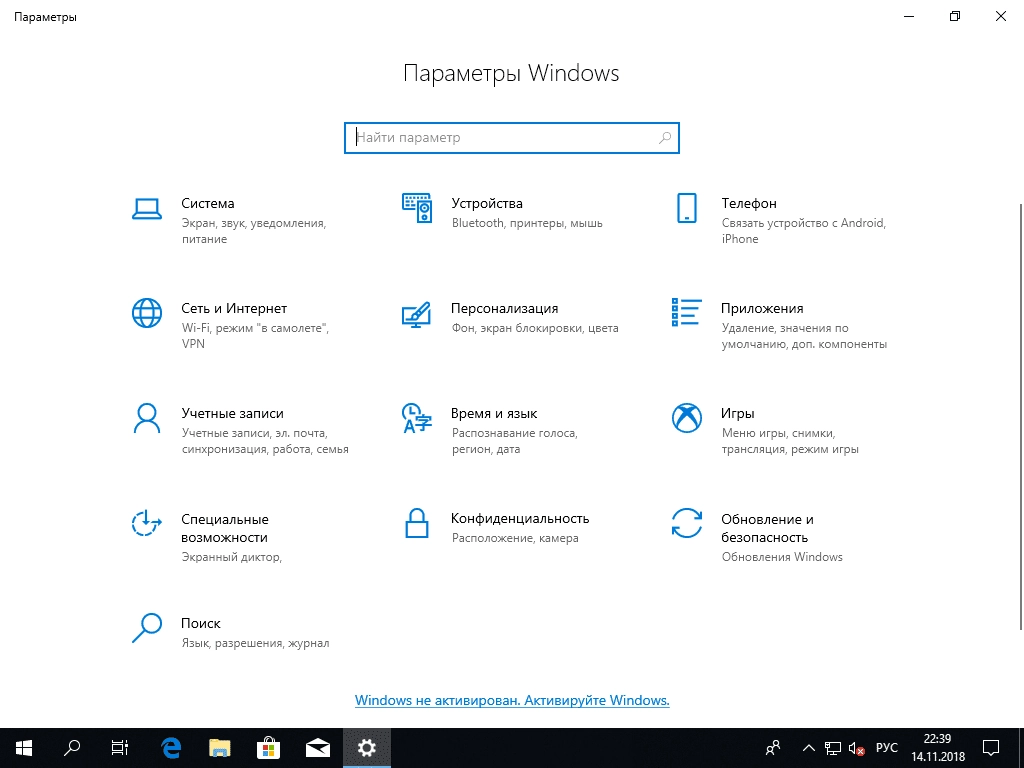Click "Расположение, камера" description

[515, 538]
